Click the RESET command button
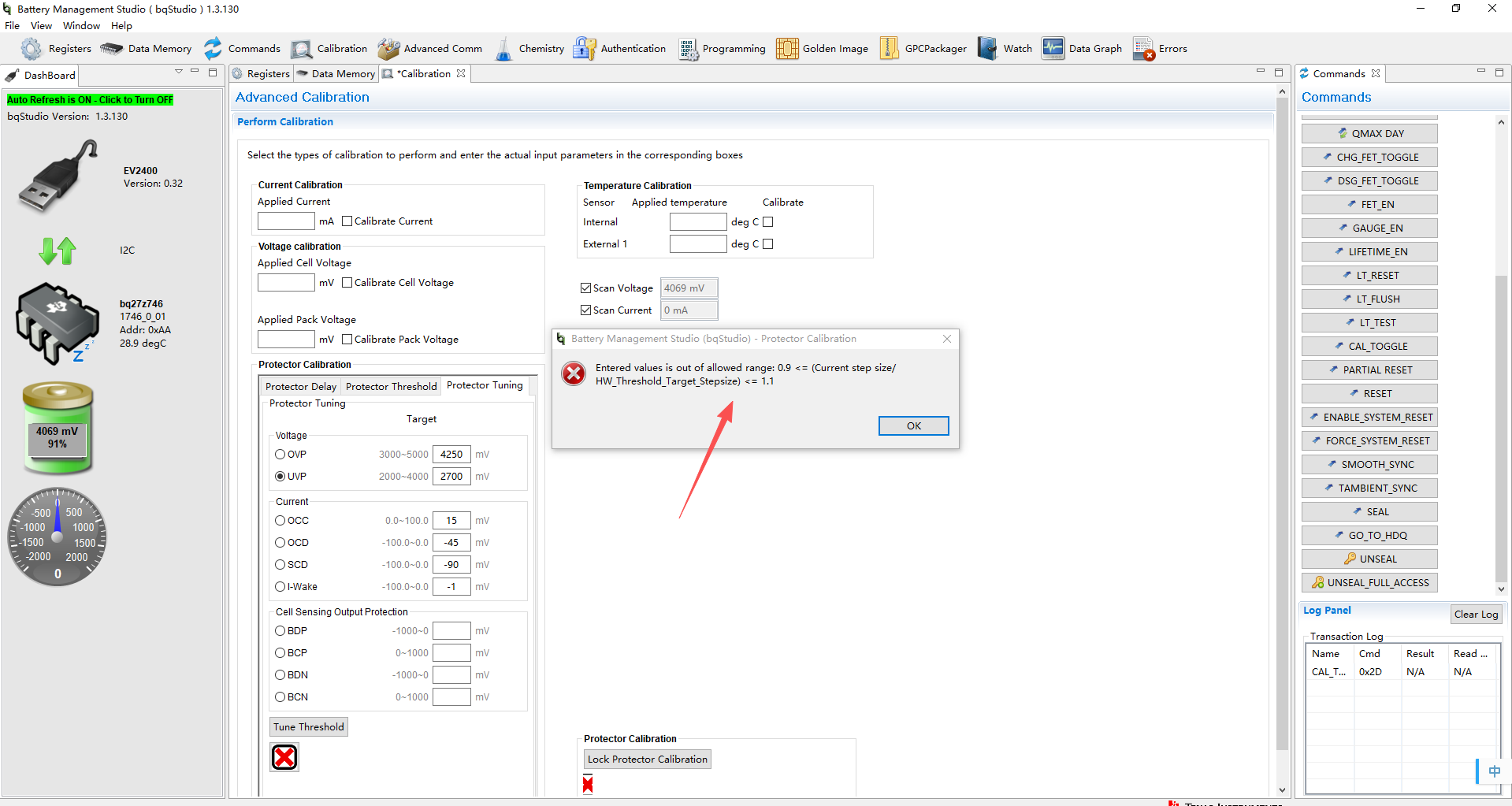Image resolution: width=1512 pixels, height=806 pixels. [1370, 394]
